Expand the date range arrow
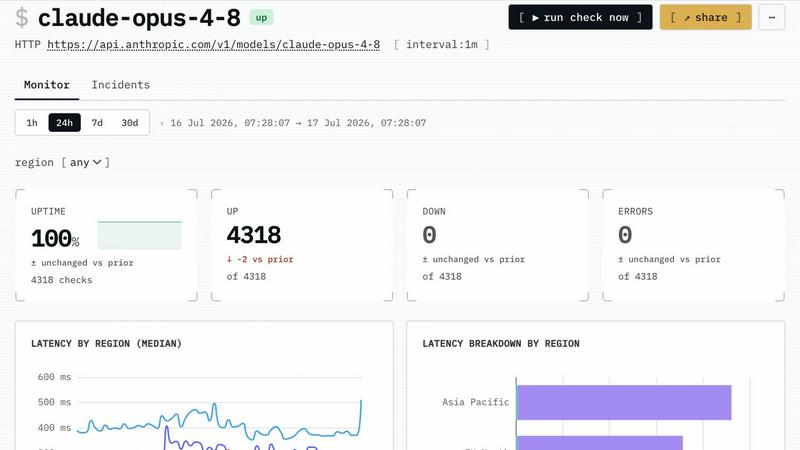This screenshot has width=800, height=450. [x=162, y=123]
